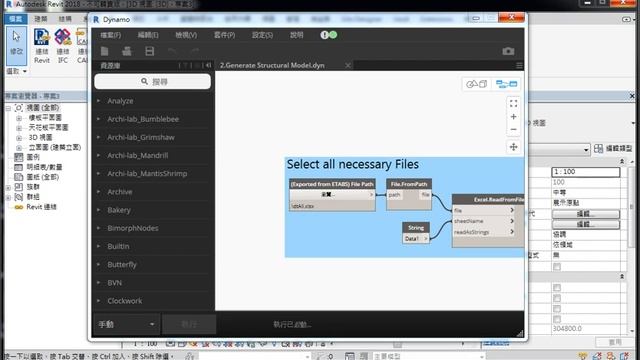
Task: Expand the 3D views node in project browser
Action: pos(19,138)
